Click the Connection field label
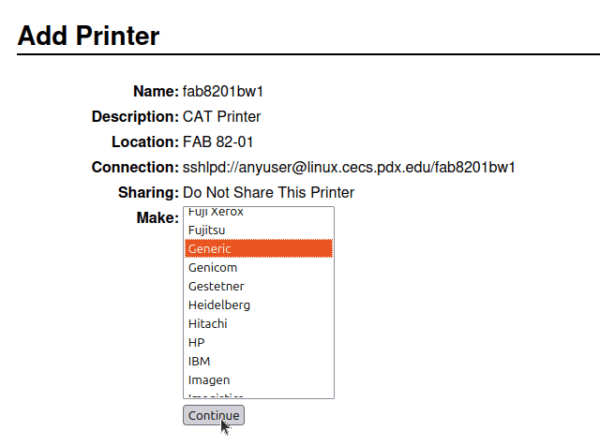This screenshot has width=600, height=446. [134, 167]
